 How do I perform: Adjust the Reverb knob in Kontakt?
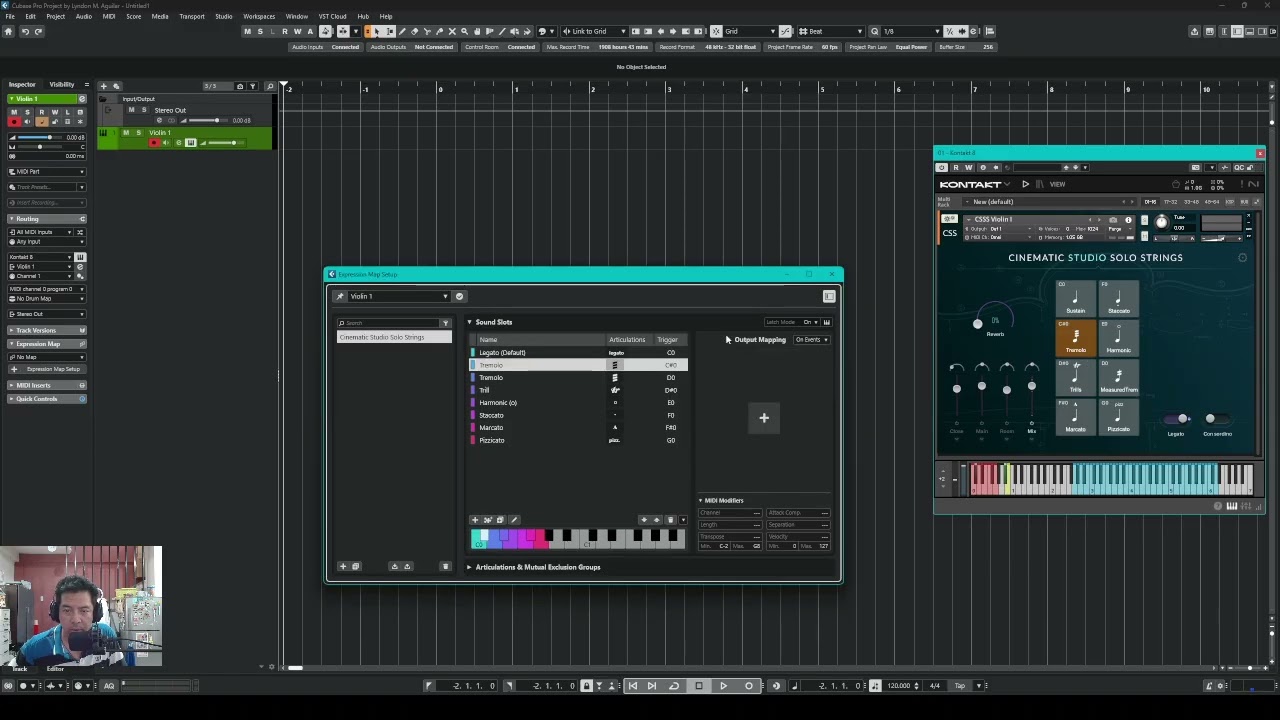(977, 323)
